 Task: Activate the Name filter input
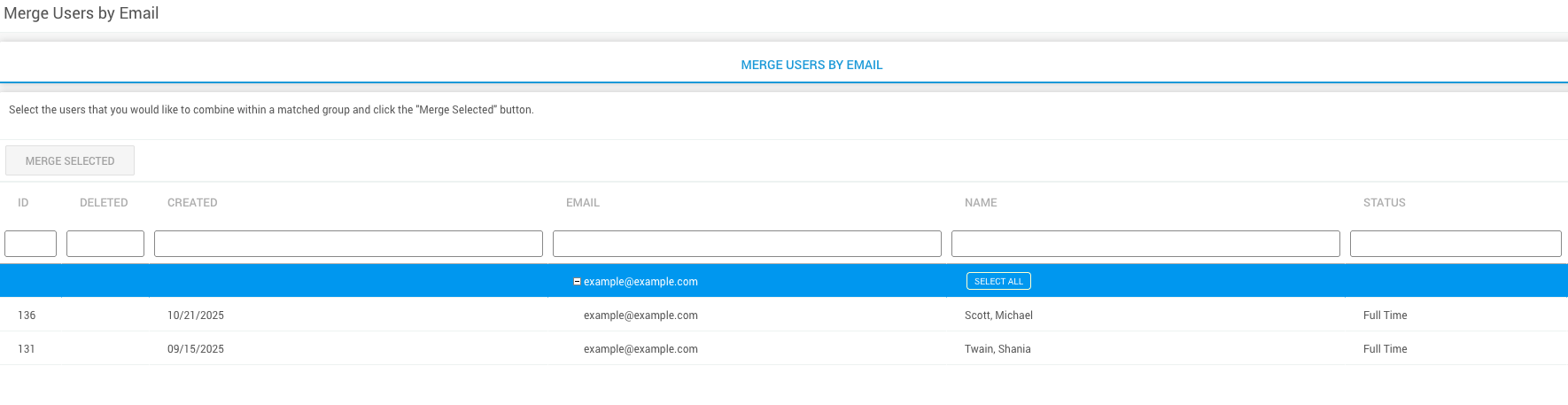1145,244
